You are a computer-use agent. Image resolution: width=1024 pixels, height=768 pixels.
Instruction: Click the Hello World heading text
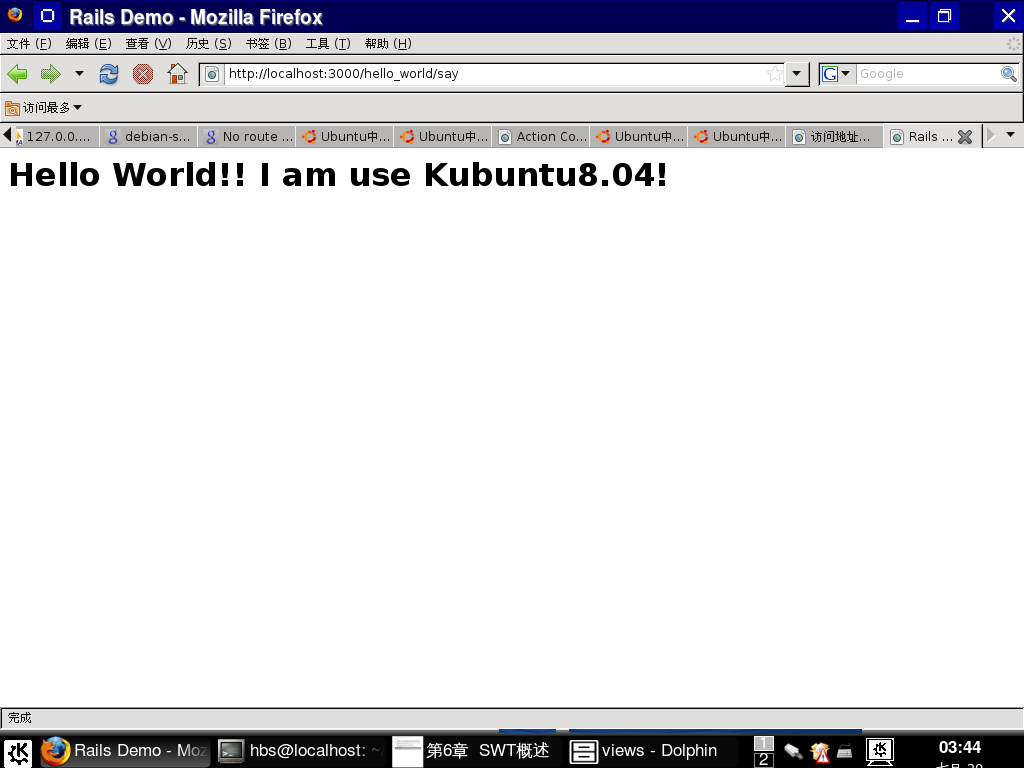point(338,175)
